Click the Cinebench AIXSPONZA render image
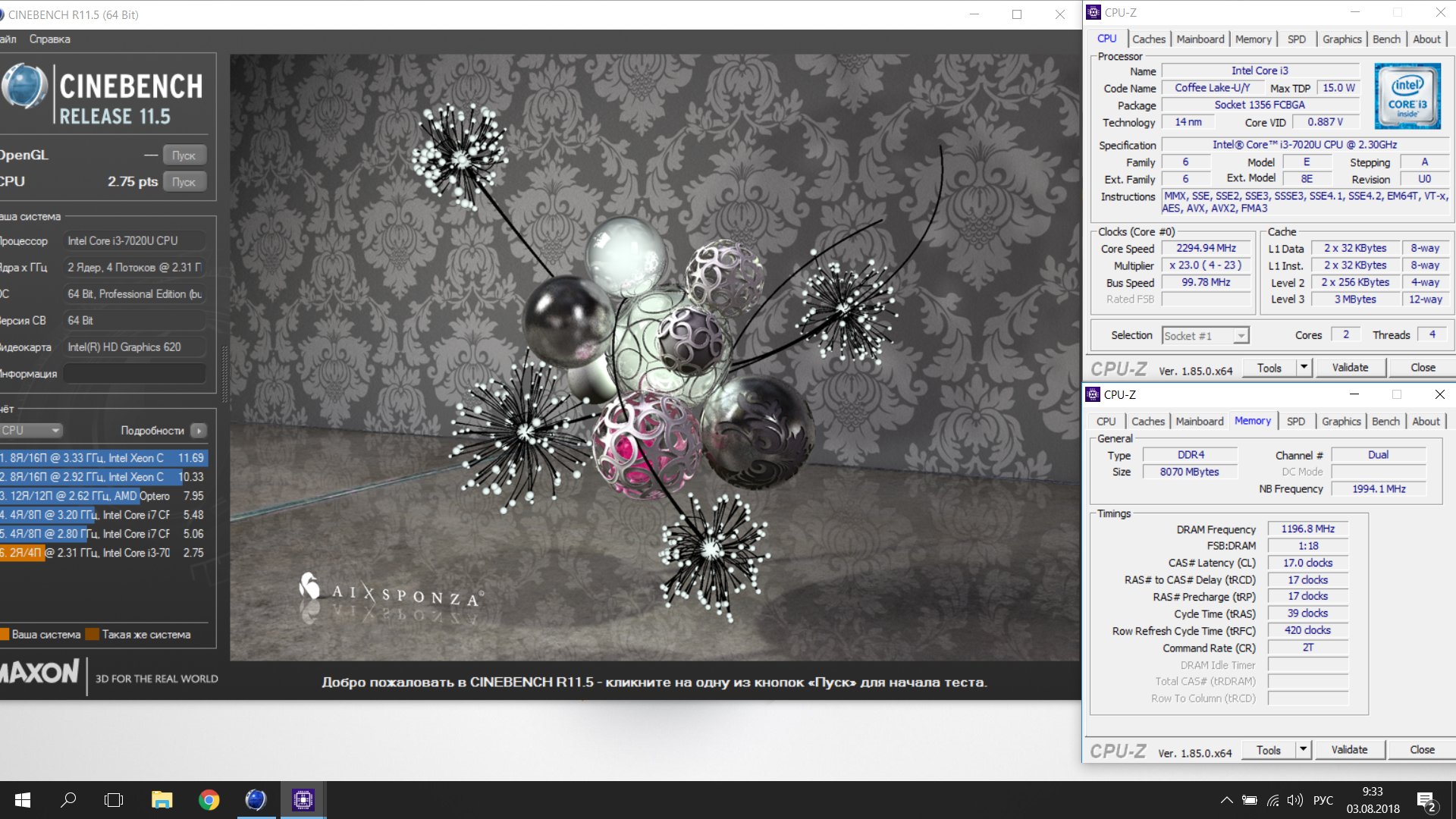The image size is (1456, 819). click(655, 357)
